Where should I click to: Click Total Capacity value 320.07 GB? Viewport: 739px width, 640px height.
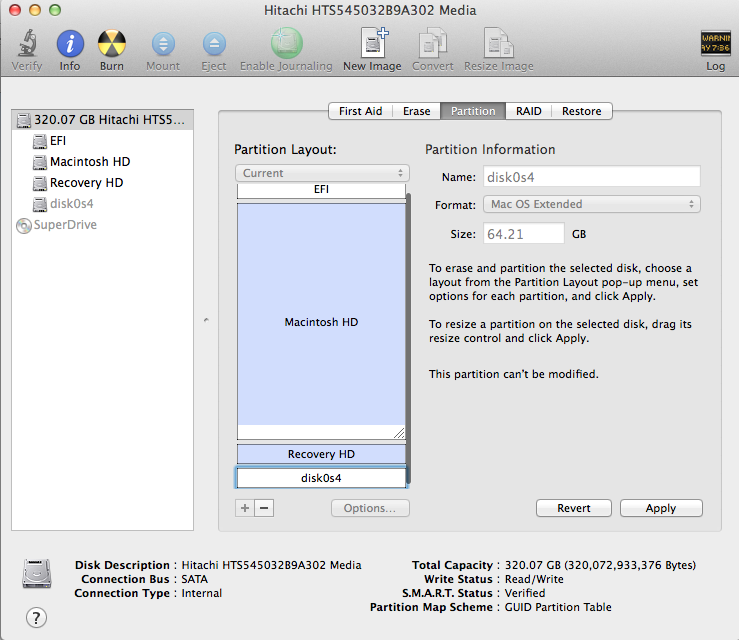tap(600, 565)
